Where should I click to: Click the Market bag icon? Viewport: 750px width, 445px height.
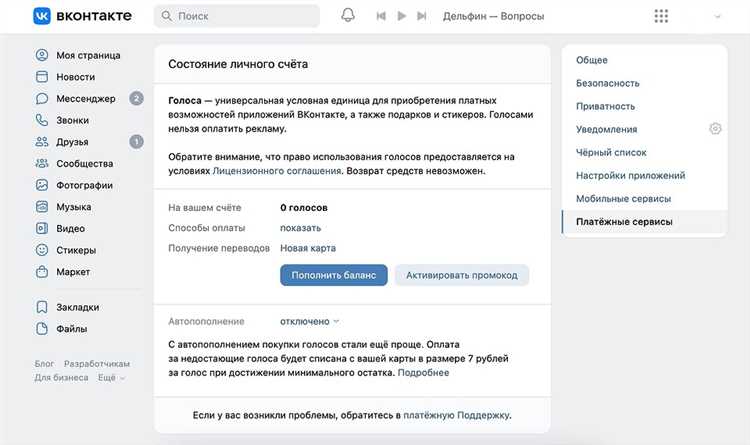click(x=42, y=271)
